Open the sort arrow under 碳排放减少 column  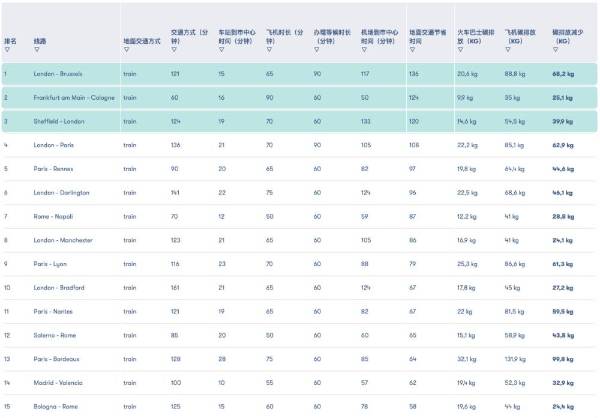click(556, 50)
